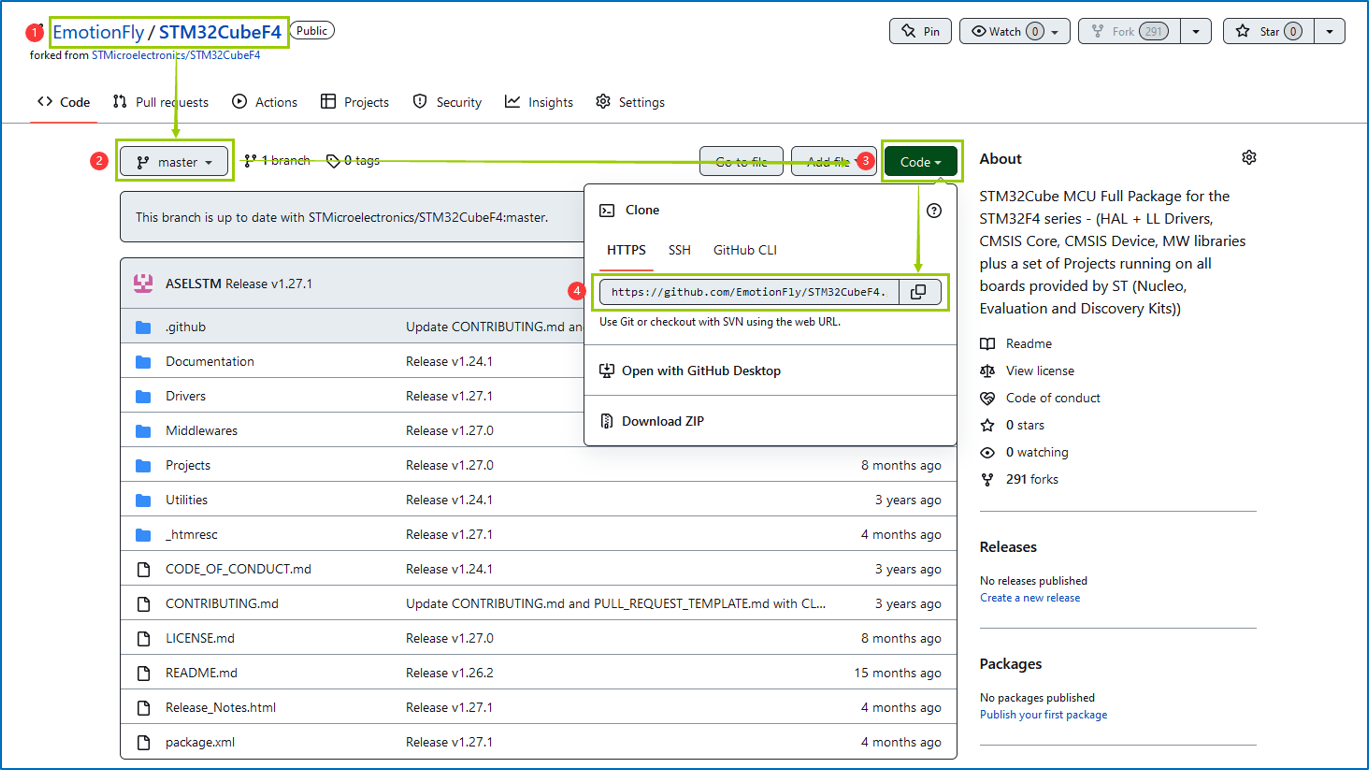Image resolution: width=1369 pixels, height=770 pixels.
Task: Open the Add file dropdown
Action: (833, 162)
